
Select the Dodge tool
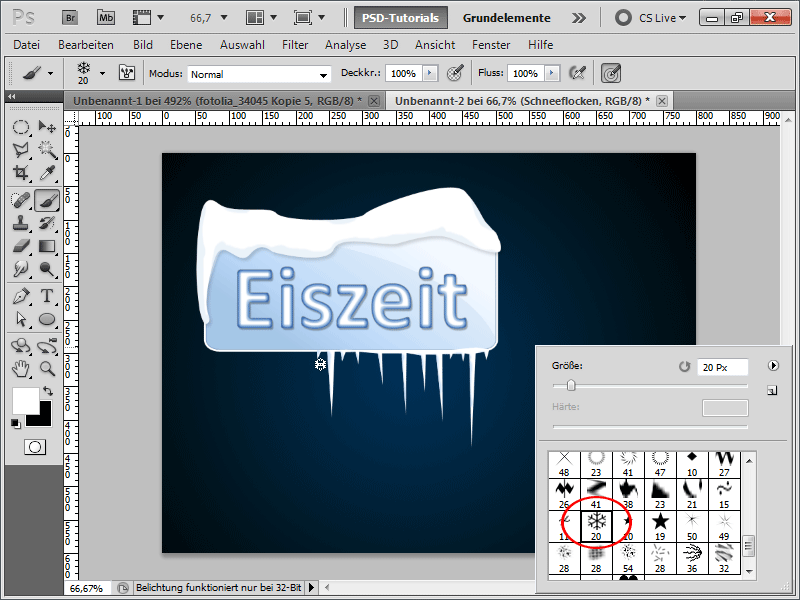pyautogui.click(x=47, y=268)
